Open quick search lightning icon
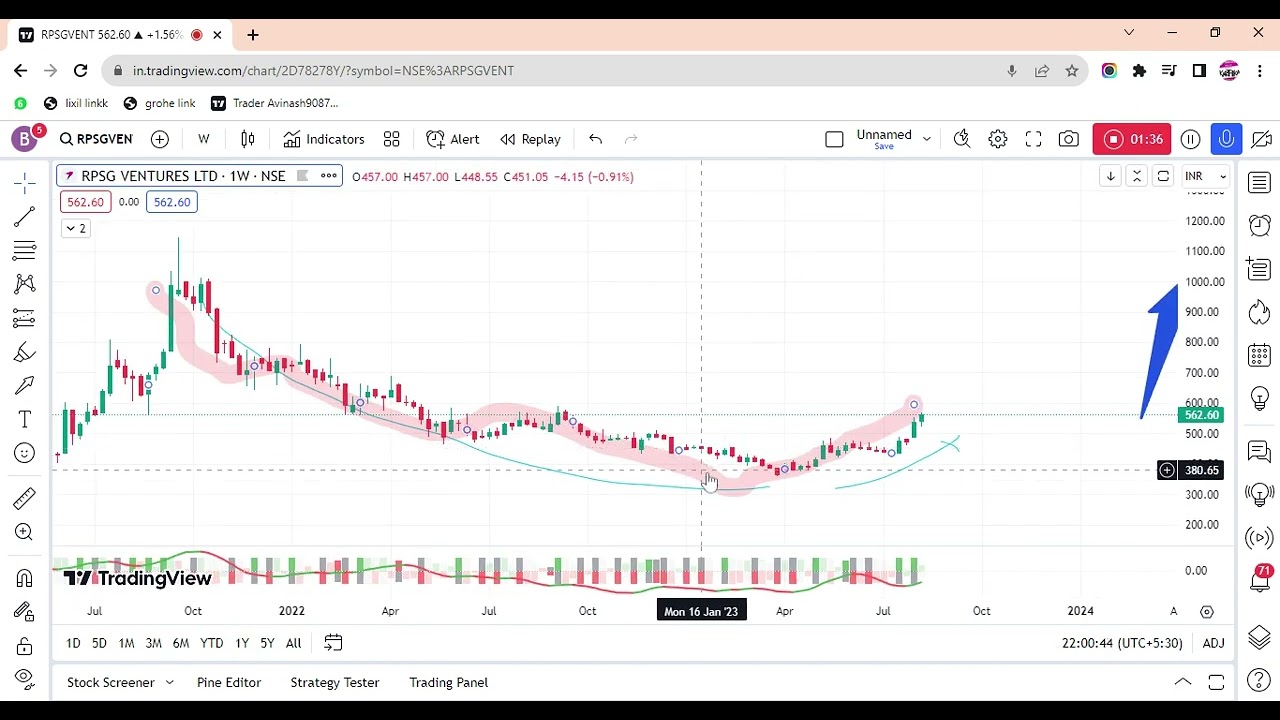Viewport: 1280px width, 720px height. pyautogui.click(x=962, y=139)
